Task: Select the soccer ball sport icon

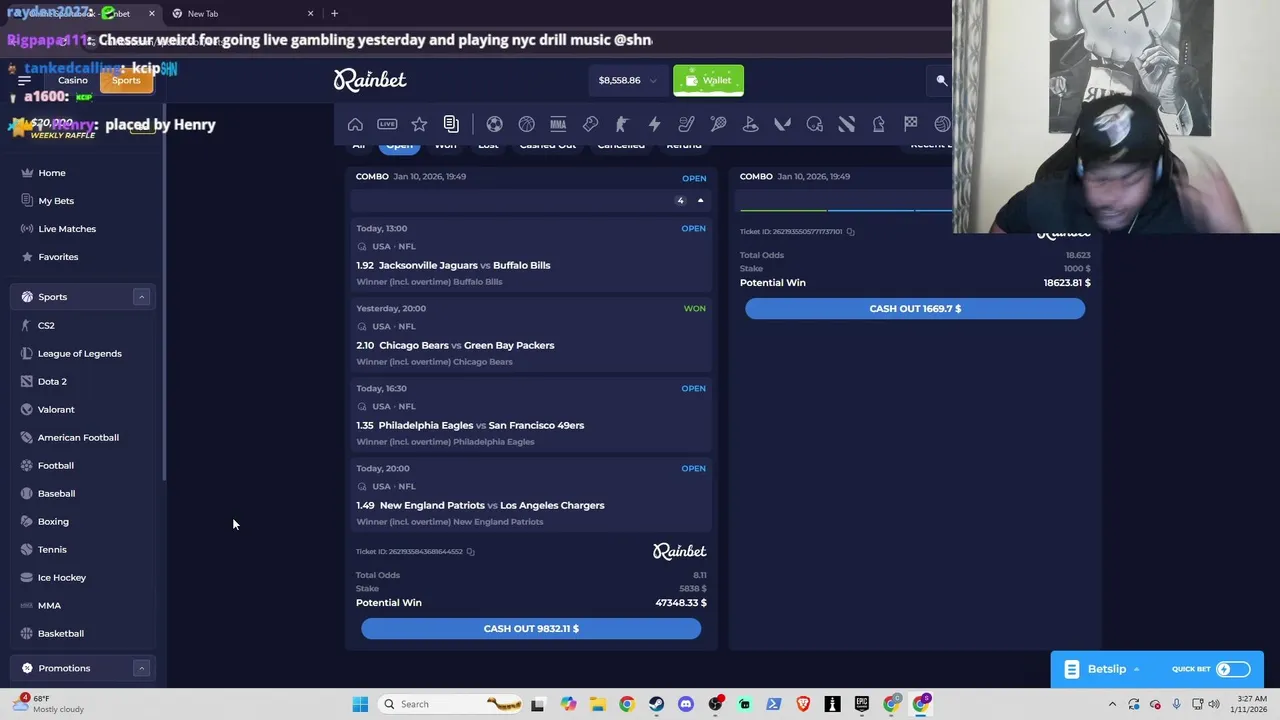Action: point(494,124)
